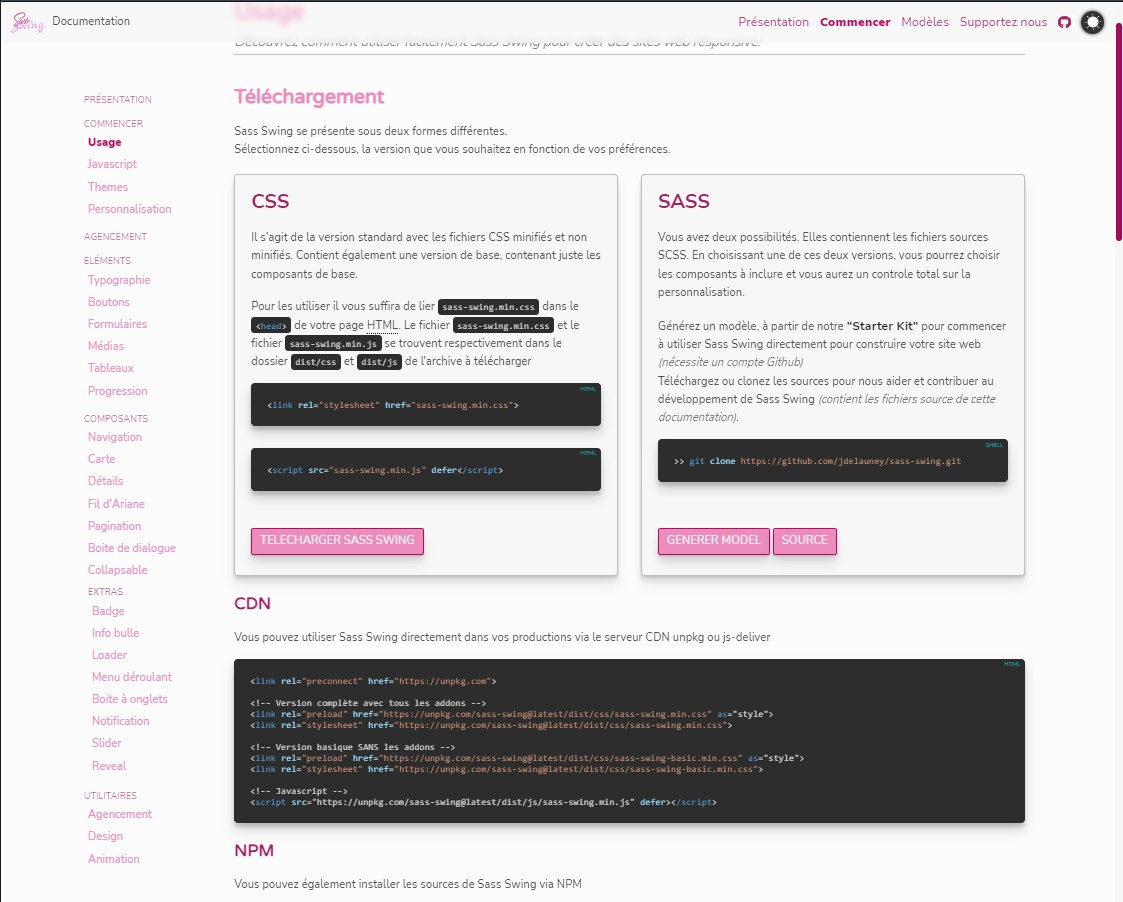Open Fil d'Ariane sidebar entry
The height and width of the screenshot is (902, 1123).
point(116,504)
